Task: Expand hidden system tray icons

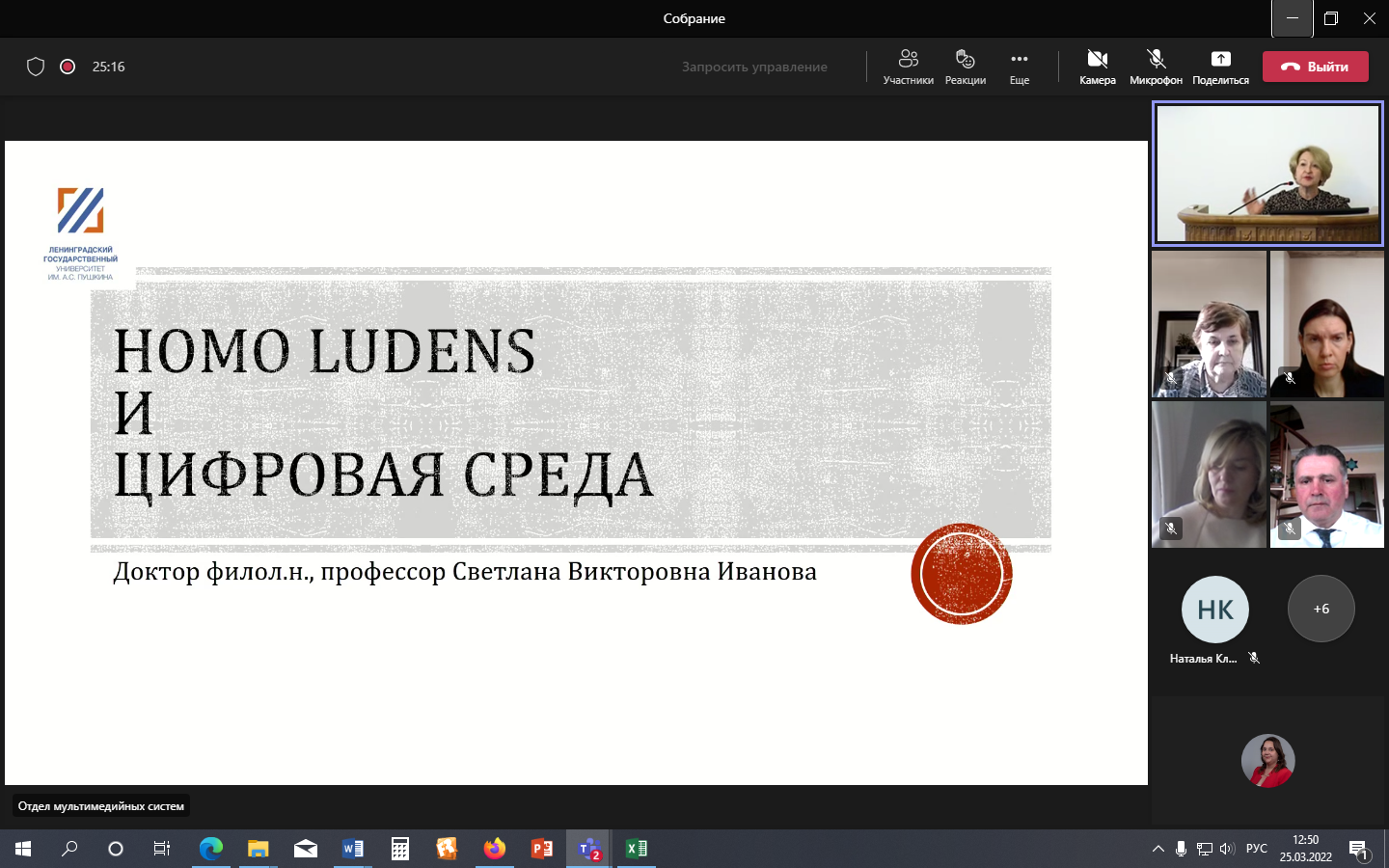Action: 1157,849
